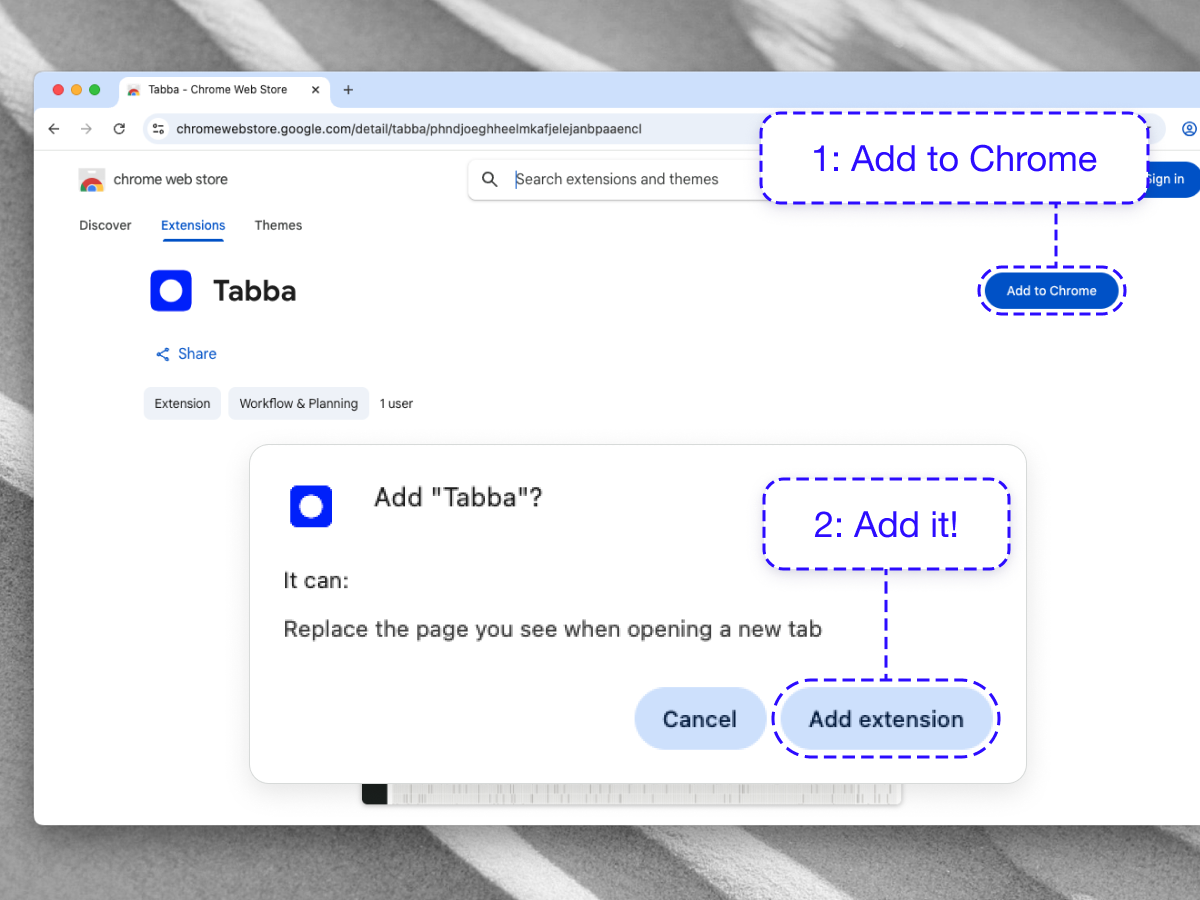This screenshot has height=900, width=1200.
Task: Confirm with the Add extension button
Action: 886,718
